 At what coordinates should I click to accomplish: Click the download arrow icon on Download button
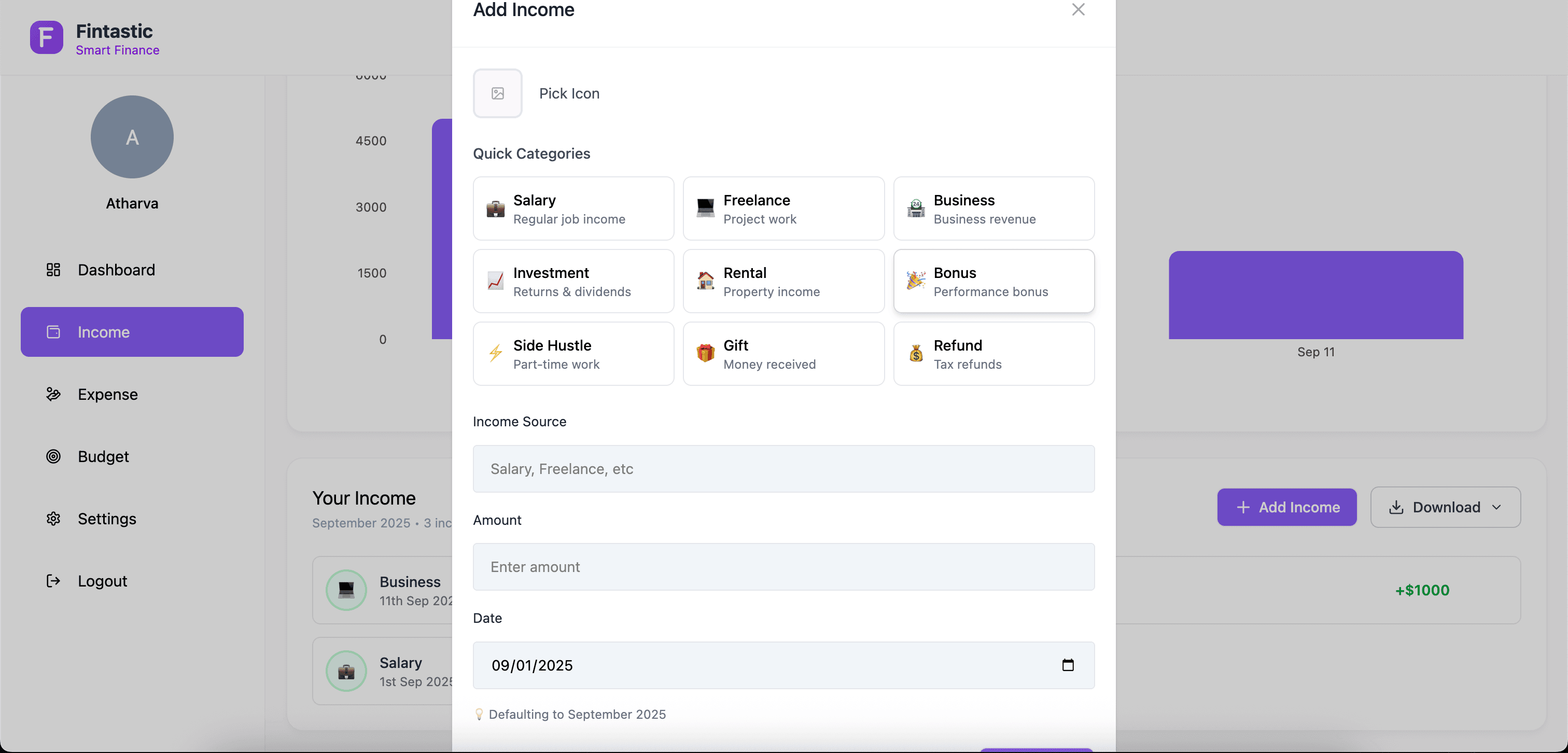coord(1396,507)
